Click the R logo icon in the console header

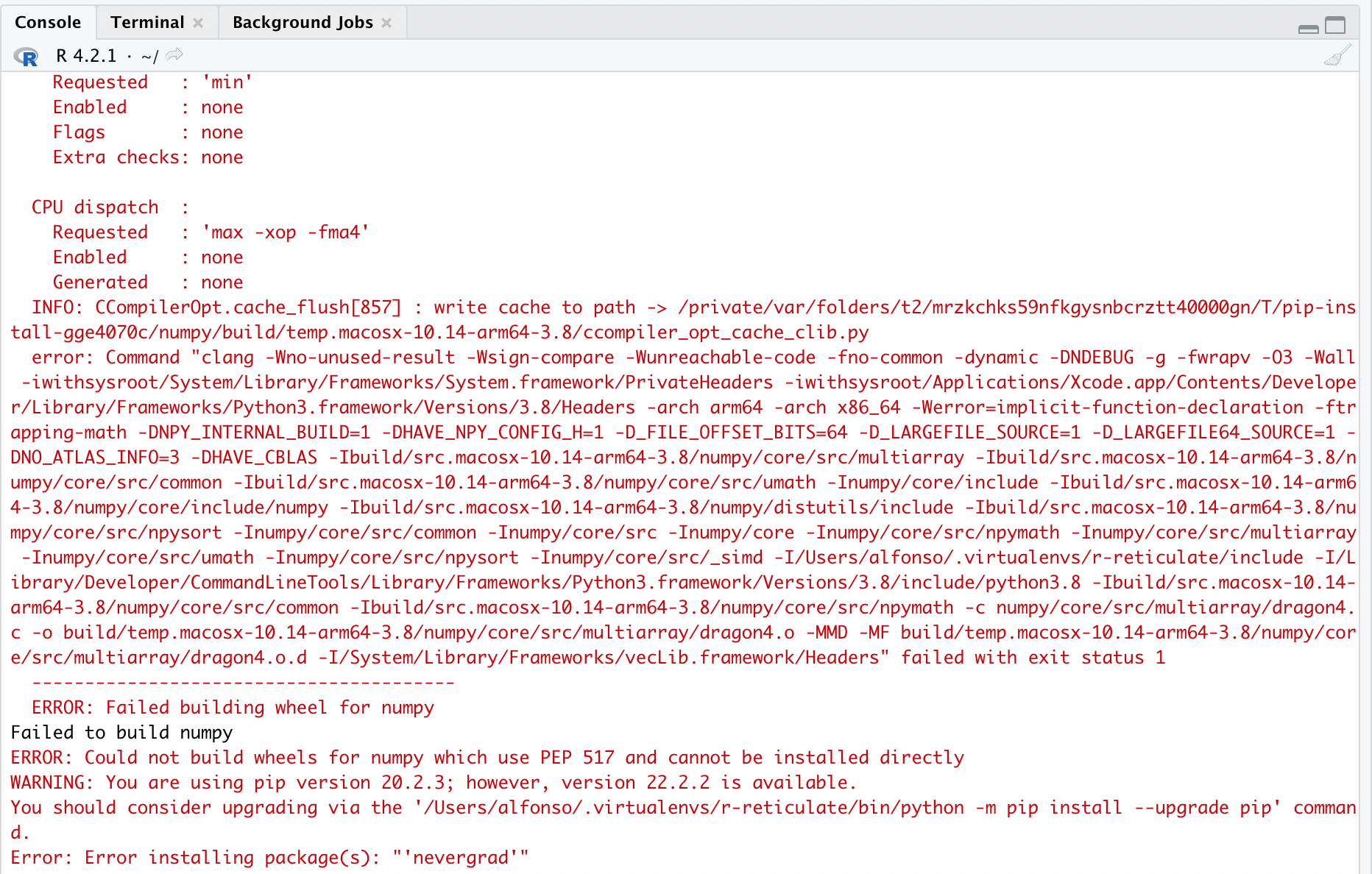click(x=26, y=56)
